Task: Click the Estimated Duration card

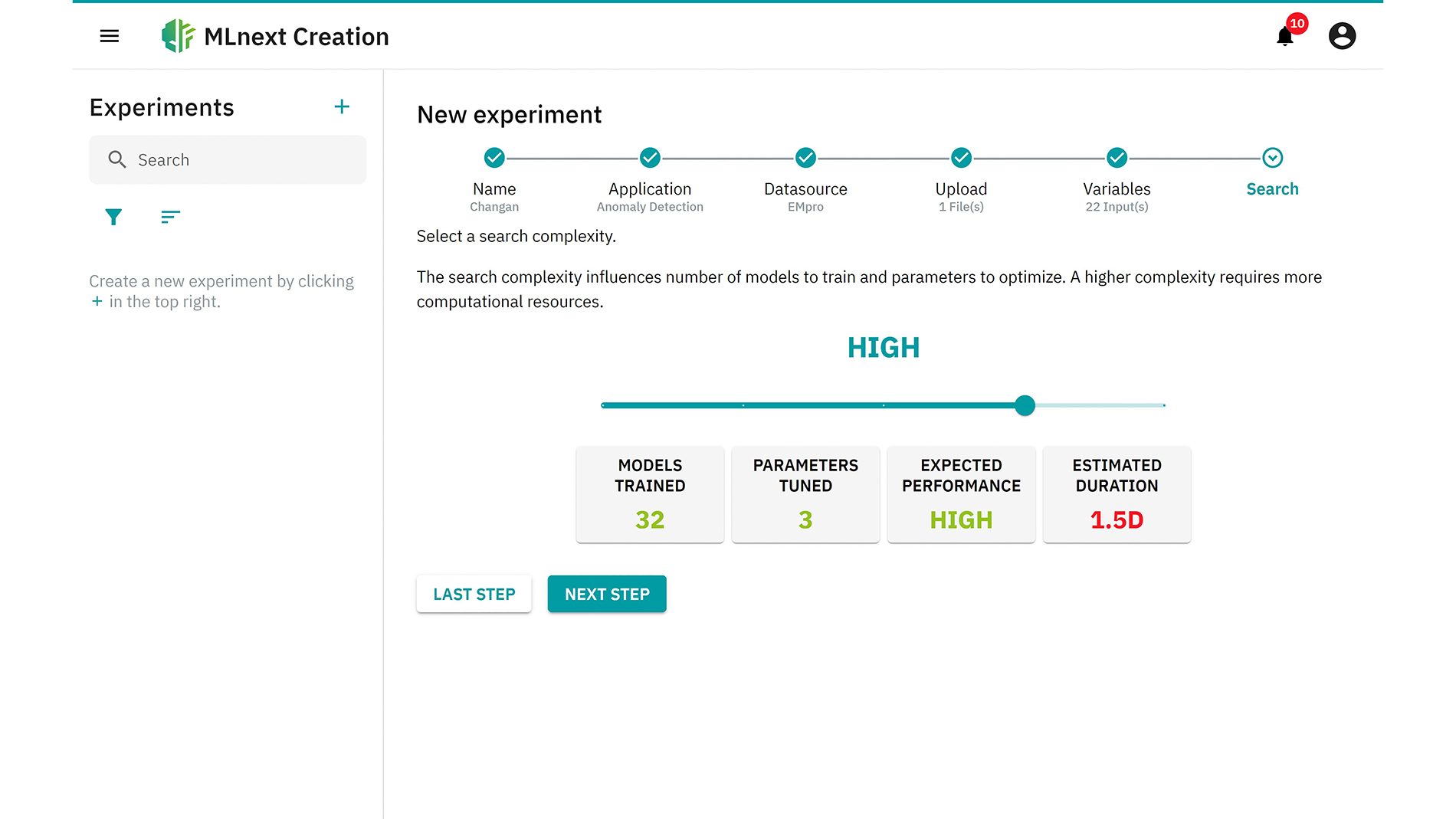Action: tap(1117, 494)
